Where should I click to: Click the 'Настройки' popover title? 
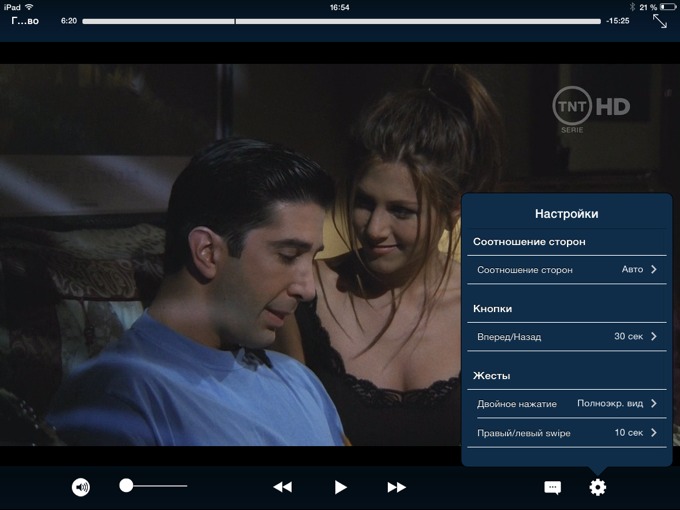[566, 214]
